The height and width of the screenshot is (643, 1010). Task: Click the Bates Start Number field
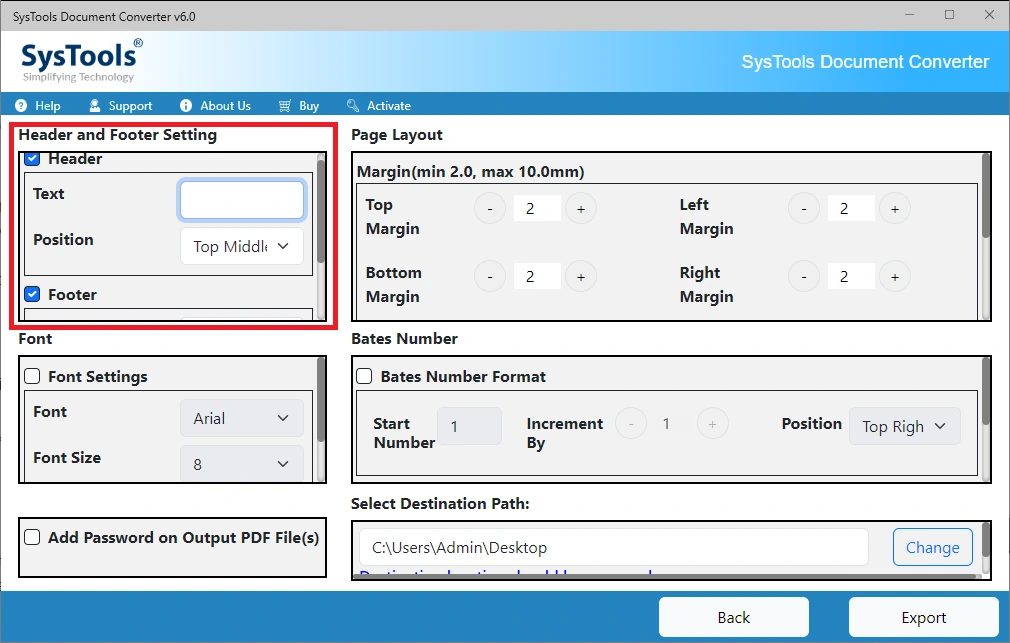pyautogui.click(x=470, y=426)
